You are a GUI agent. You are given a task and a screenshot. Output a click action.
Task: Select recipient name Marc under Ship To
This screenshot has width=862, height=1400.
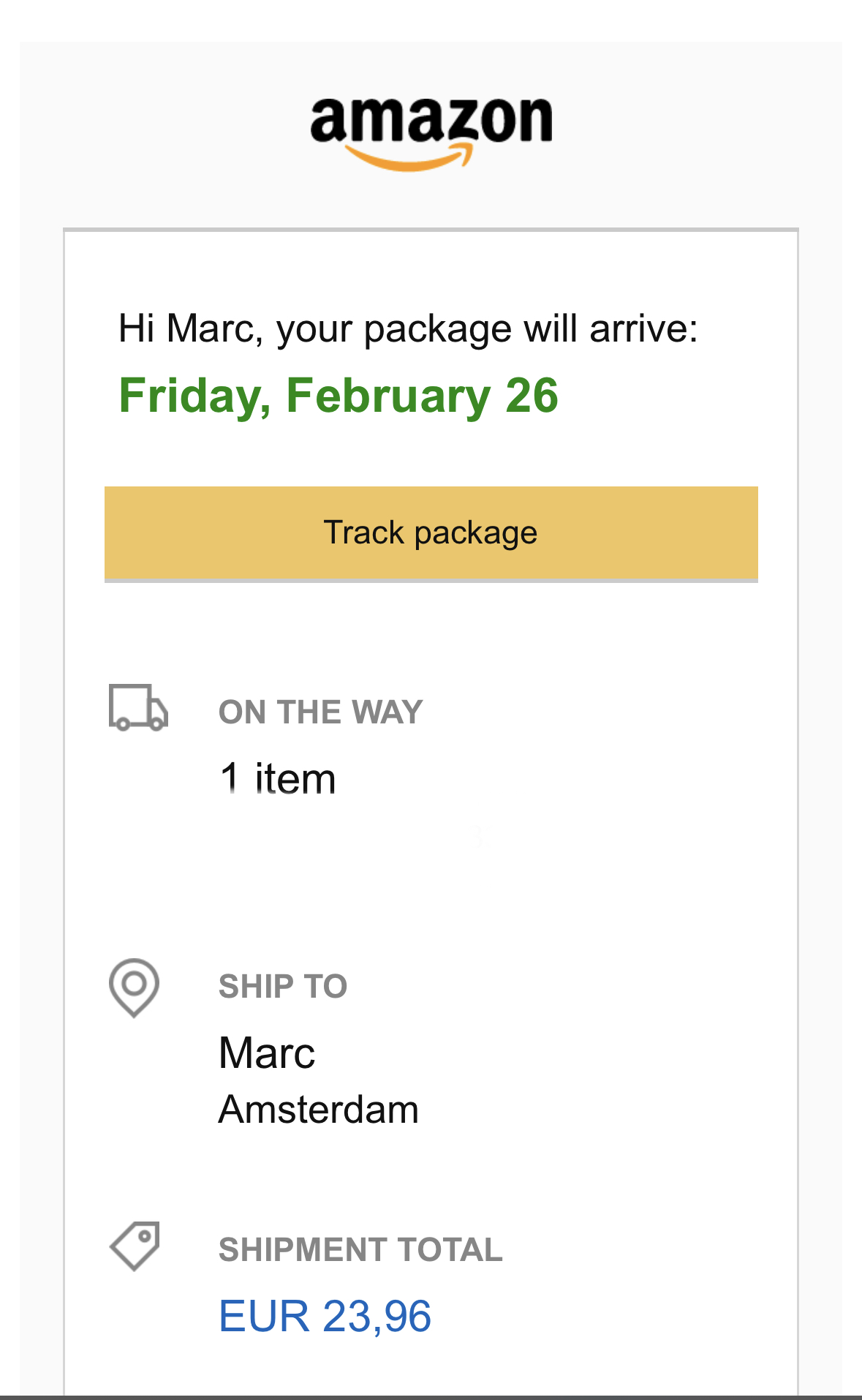point(267,1053)
